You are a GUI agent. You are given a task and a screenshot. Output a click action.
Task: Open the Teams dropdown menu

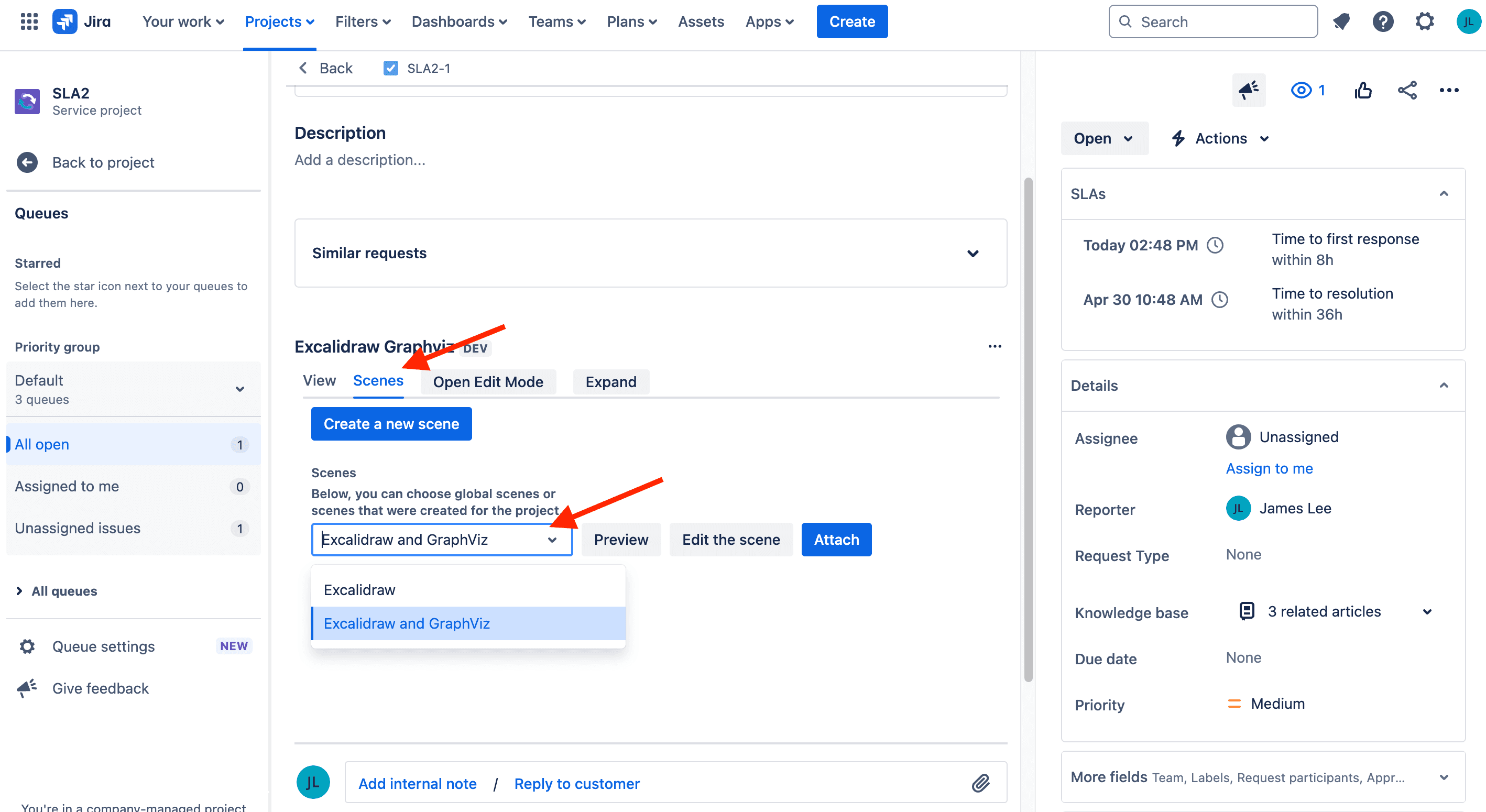[556, 22]
